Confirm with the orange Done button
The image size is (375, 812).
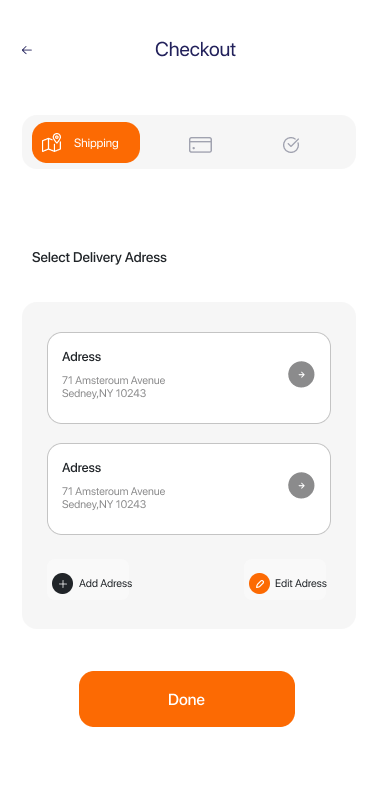click(x=187, y=699)
